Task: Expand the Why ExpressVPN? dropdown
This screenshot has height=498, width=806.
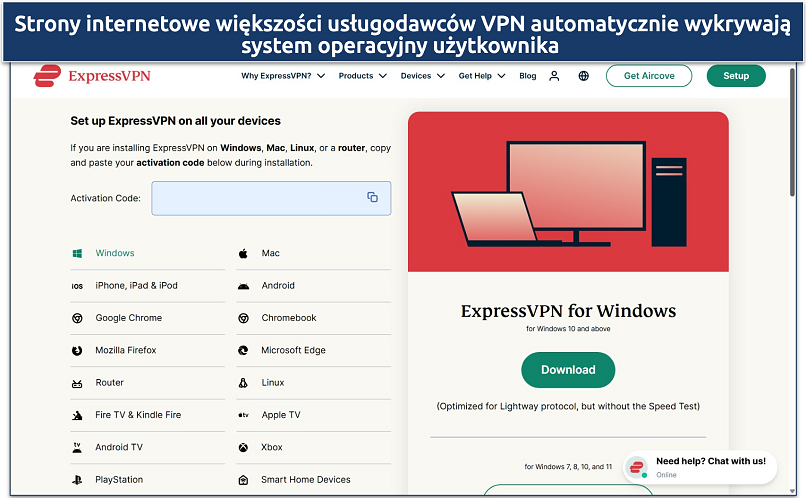Action: click(x=283, y=76)
